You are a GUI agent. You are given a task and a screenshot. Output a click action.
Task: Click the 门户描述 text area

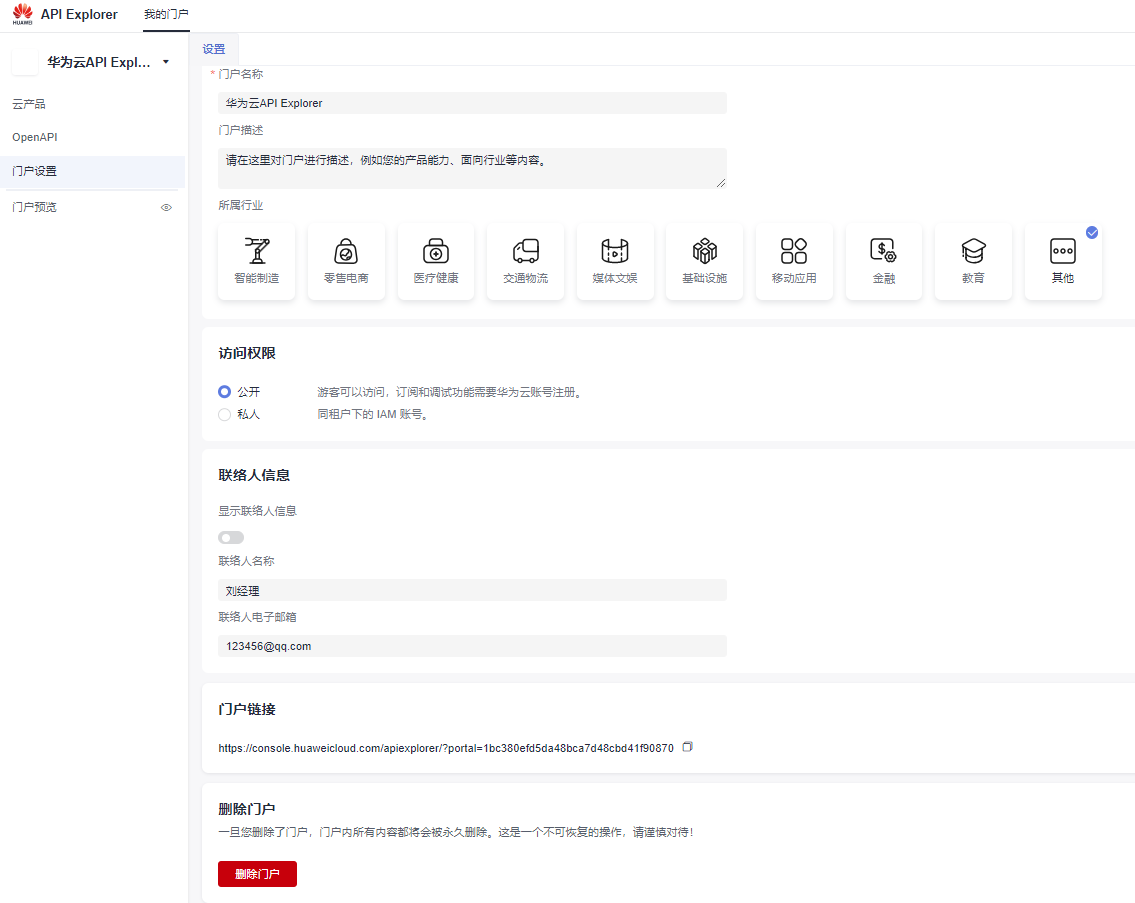click(x=472, y=169)
